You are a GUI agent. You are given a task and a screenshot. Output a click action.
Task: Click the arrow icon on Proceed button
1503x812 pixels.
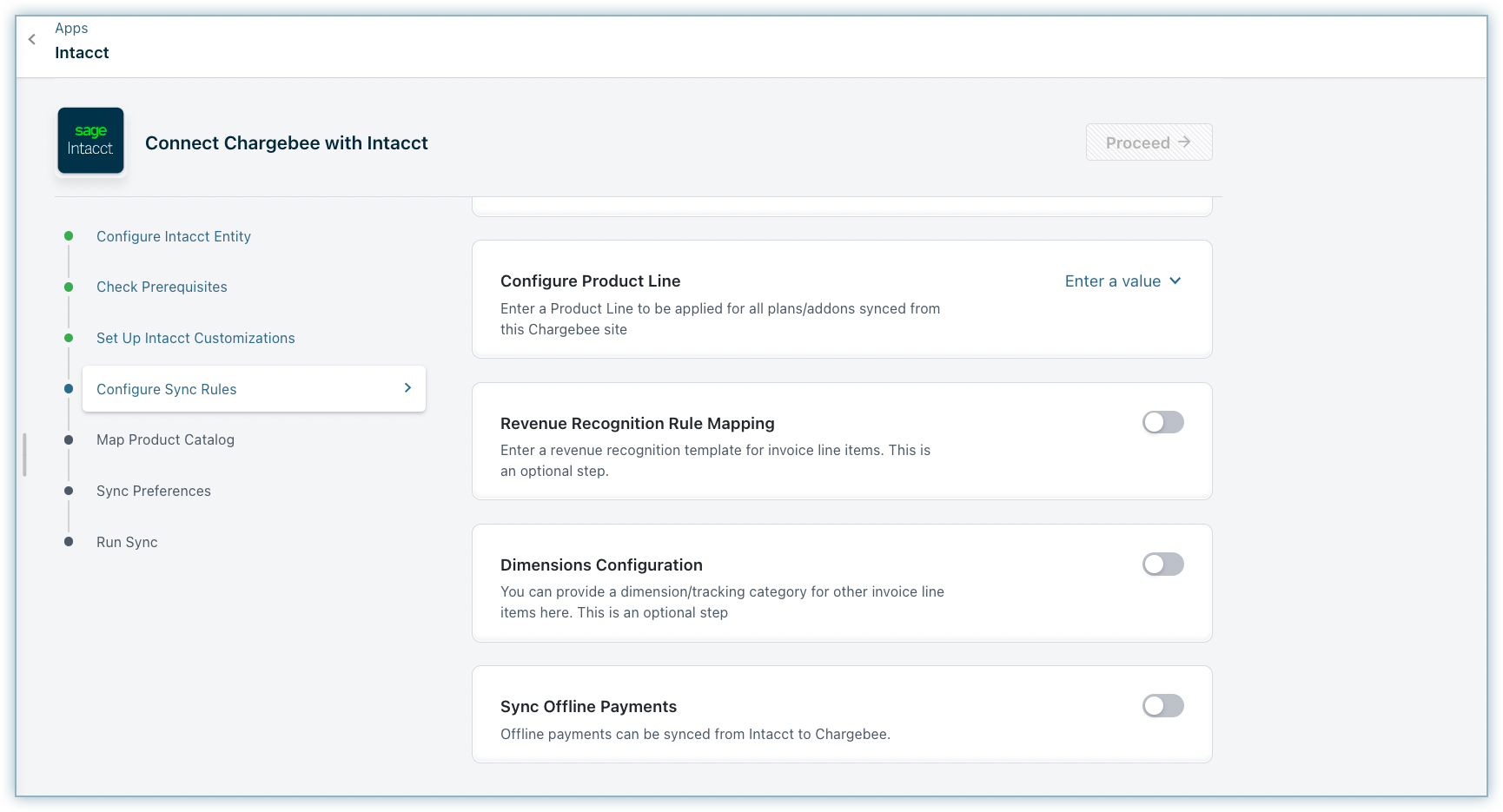coord(1184,142)
